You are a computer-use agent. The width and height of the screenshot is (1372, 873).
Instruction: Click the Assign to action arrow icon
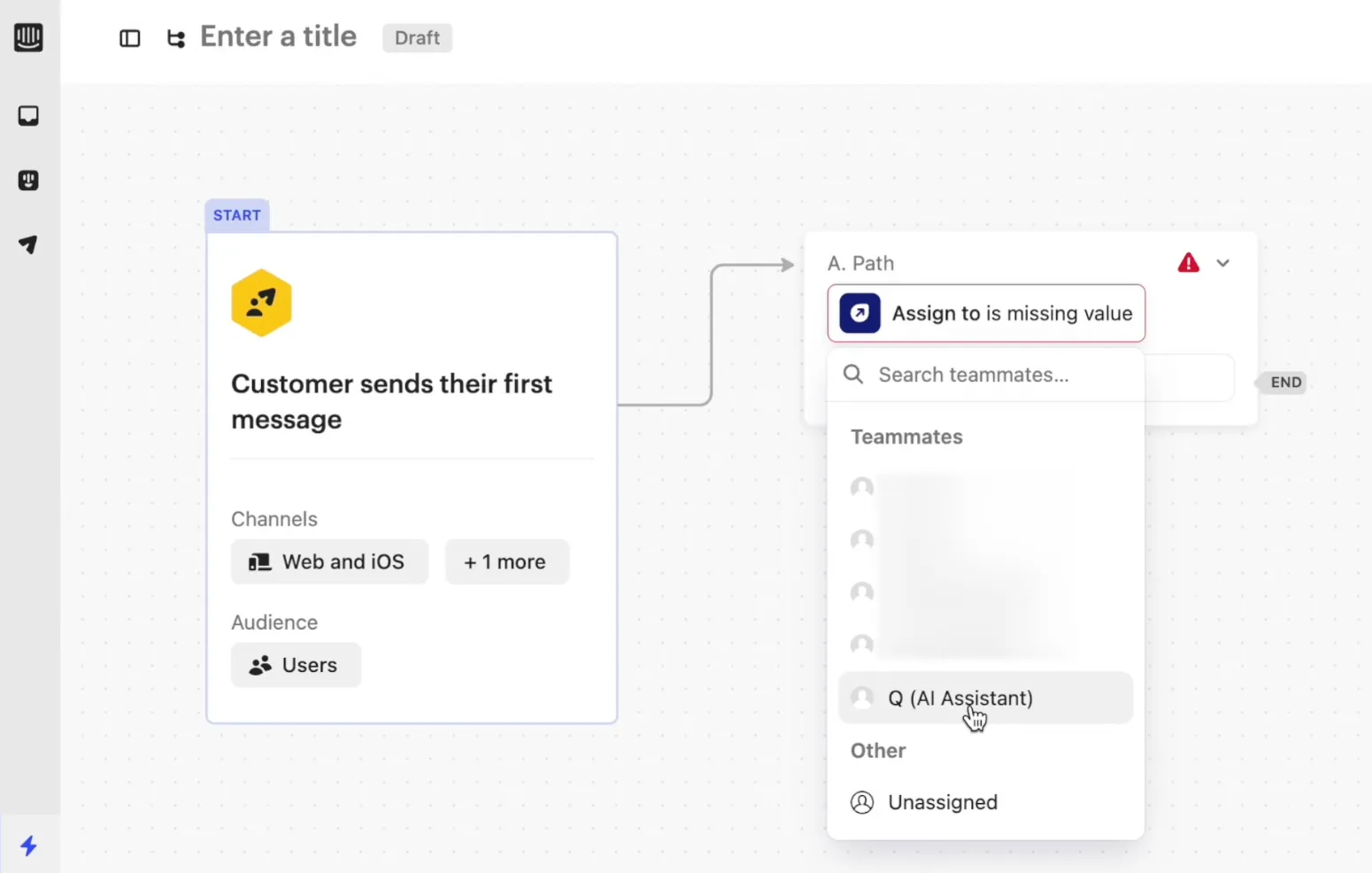859,313
